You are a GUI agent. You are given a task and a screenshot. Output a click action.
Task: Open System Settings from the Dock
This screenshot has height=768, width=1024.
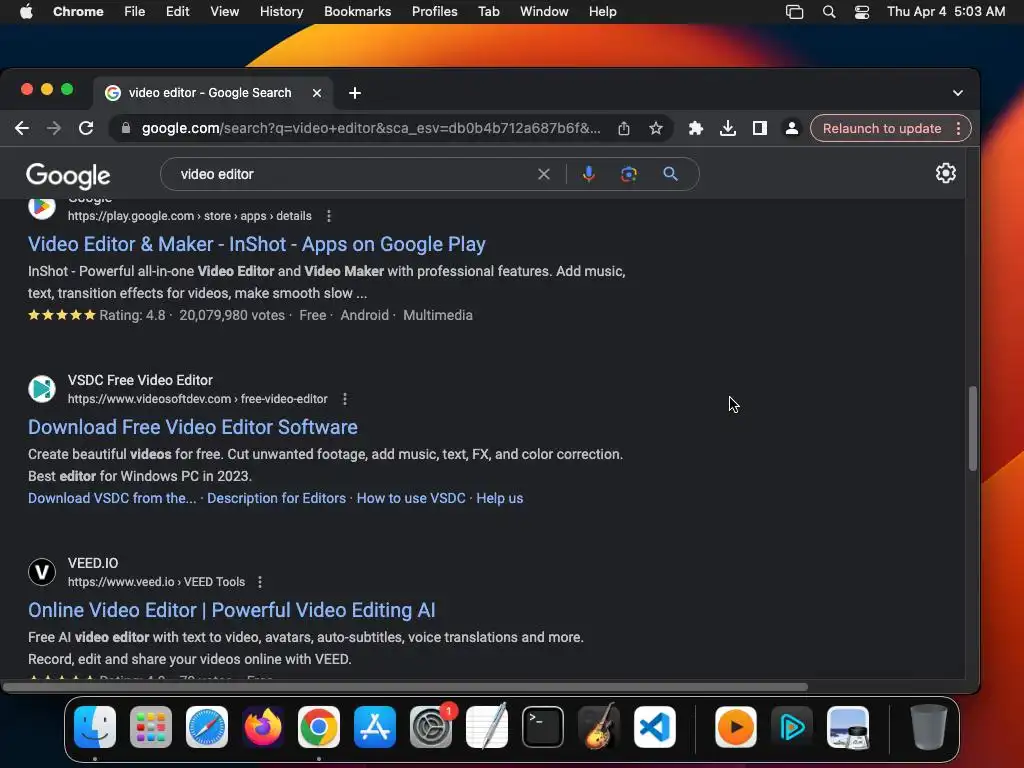pyautogui.click(x=431, y=727)
